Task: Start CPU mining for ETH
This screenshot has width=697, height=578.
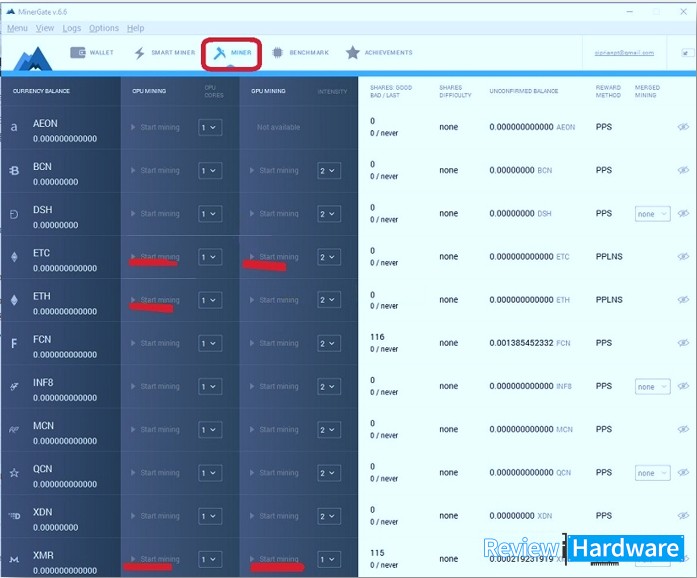Action: pos(155,300)
